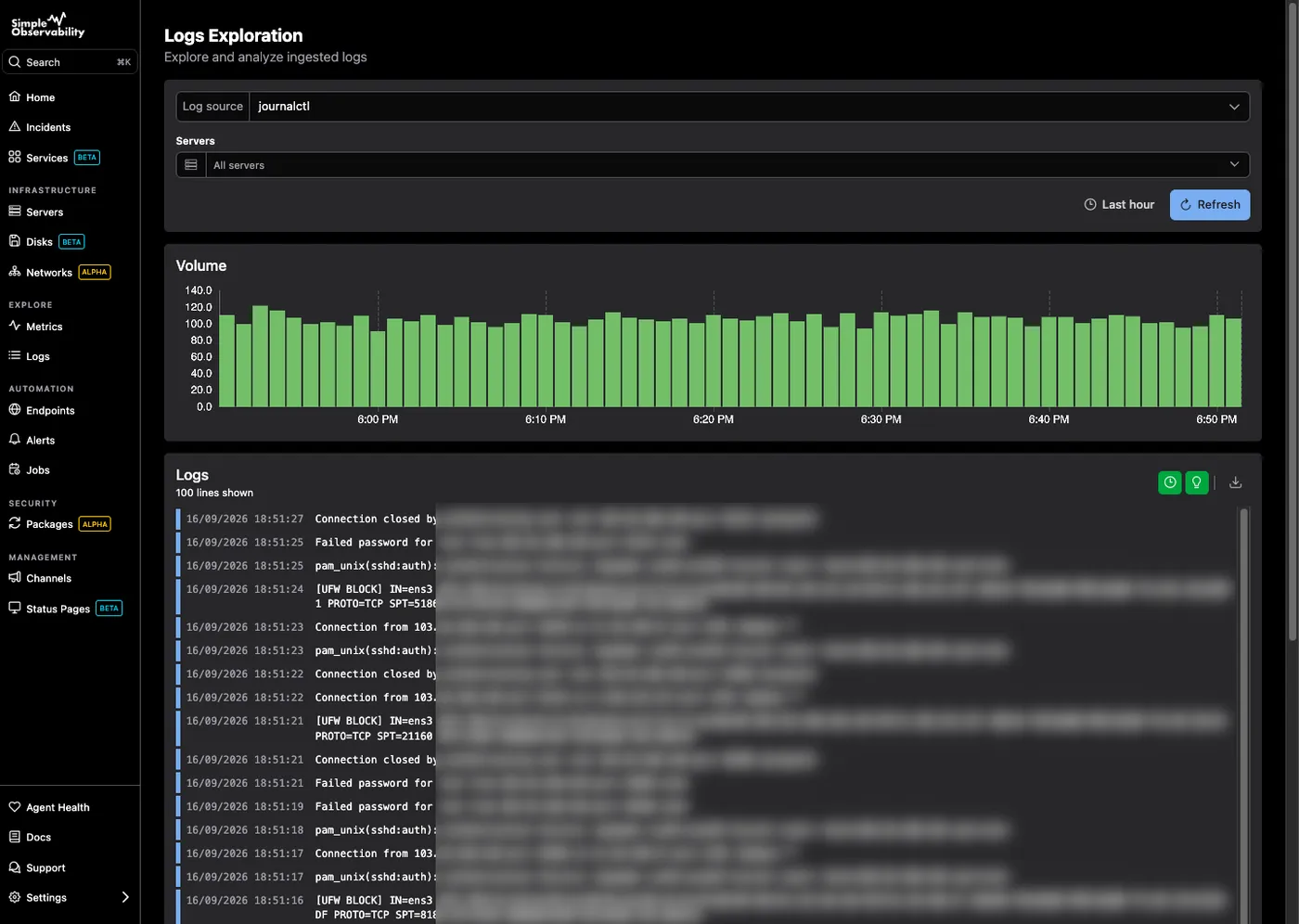Image resolution: width=1299 pixels, height=924 pixels.
Task: Click the Logs list icon
Action: click(15, 355)
